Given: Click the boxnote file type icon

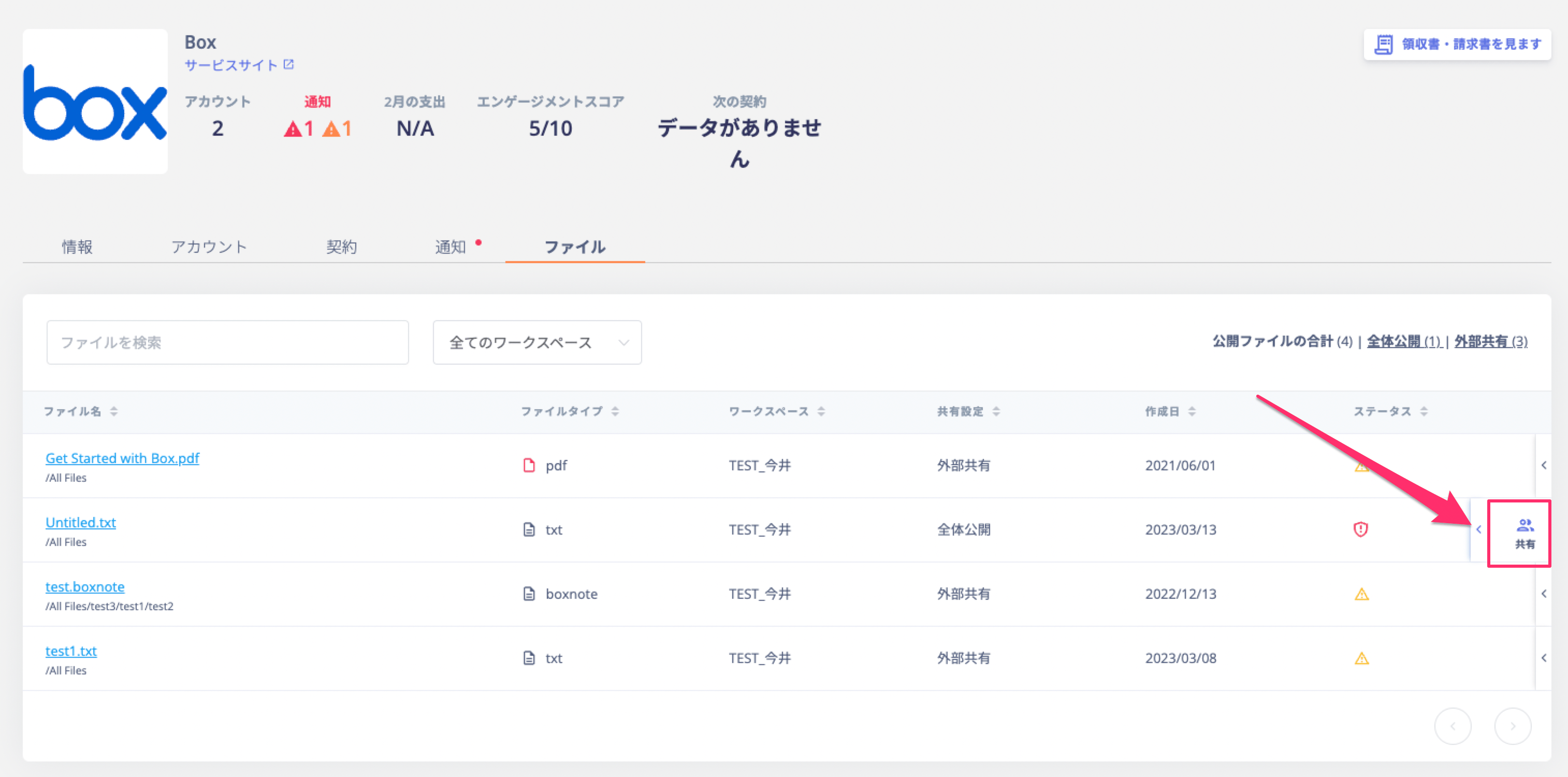Looking at the screenshot, I should [529, 594].
